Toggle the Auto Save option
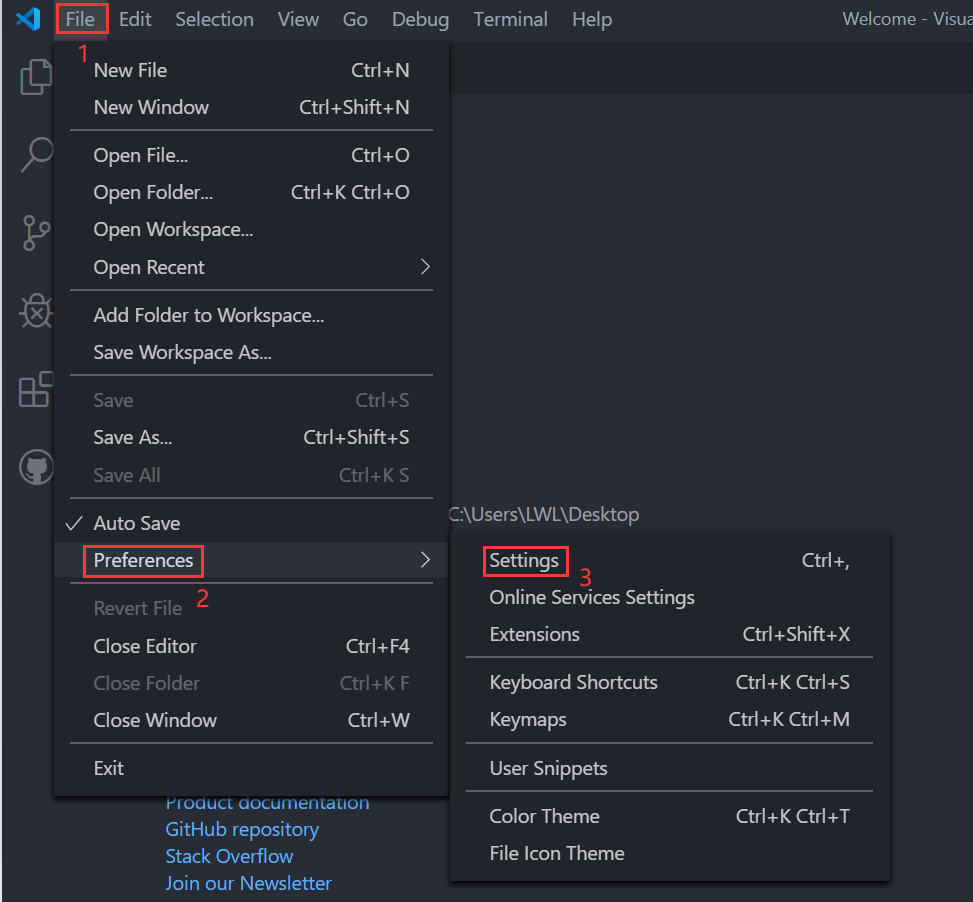 [251, 523]
